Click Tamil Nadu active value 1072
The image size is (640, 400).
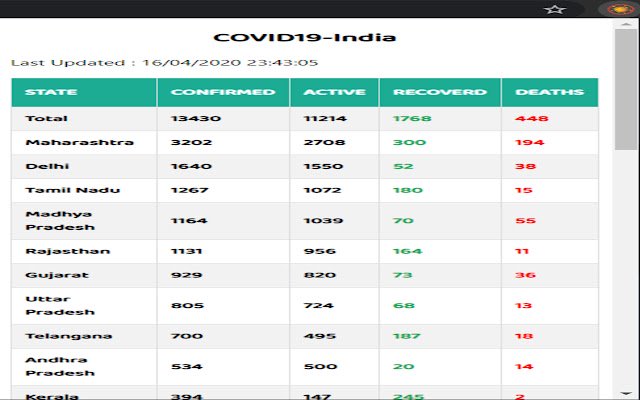[322, 190]
